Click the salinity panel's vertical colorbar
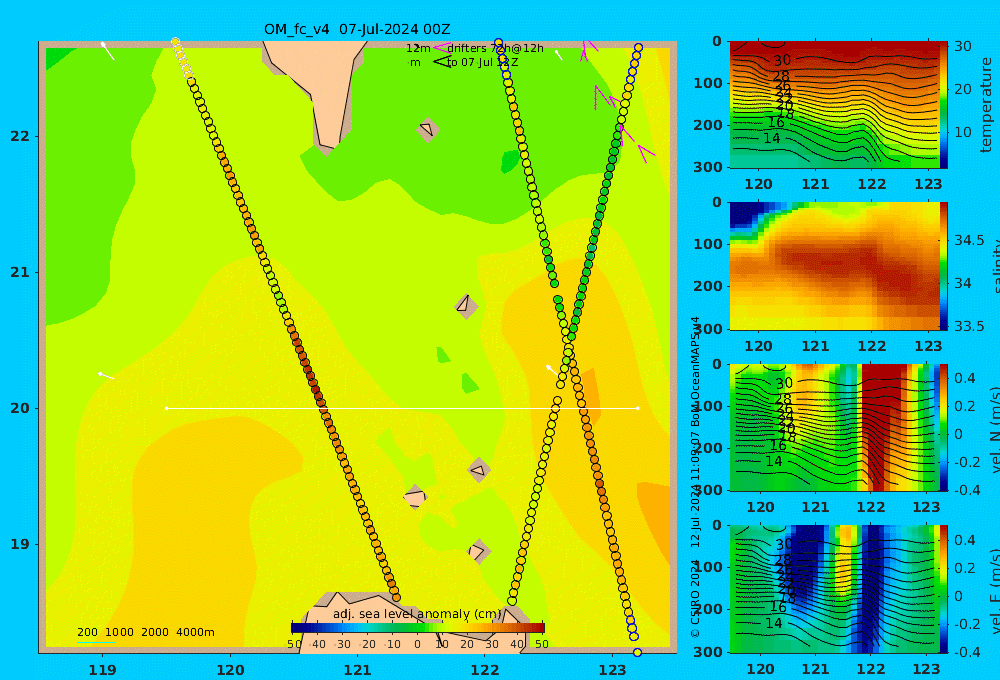1000x680 pixels. (x=943, y=266)
